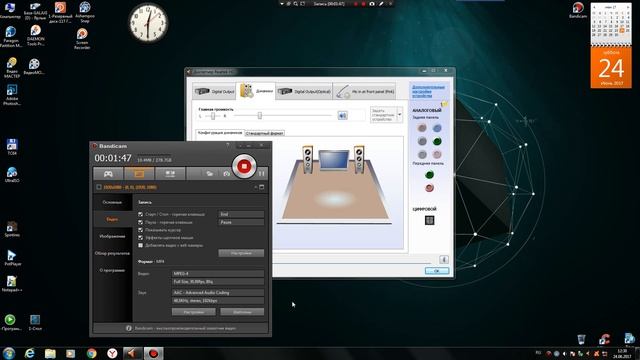
Task: Pause recording using the pause icon
Action: pos(262,174)
